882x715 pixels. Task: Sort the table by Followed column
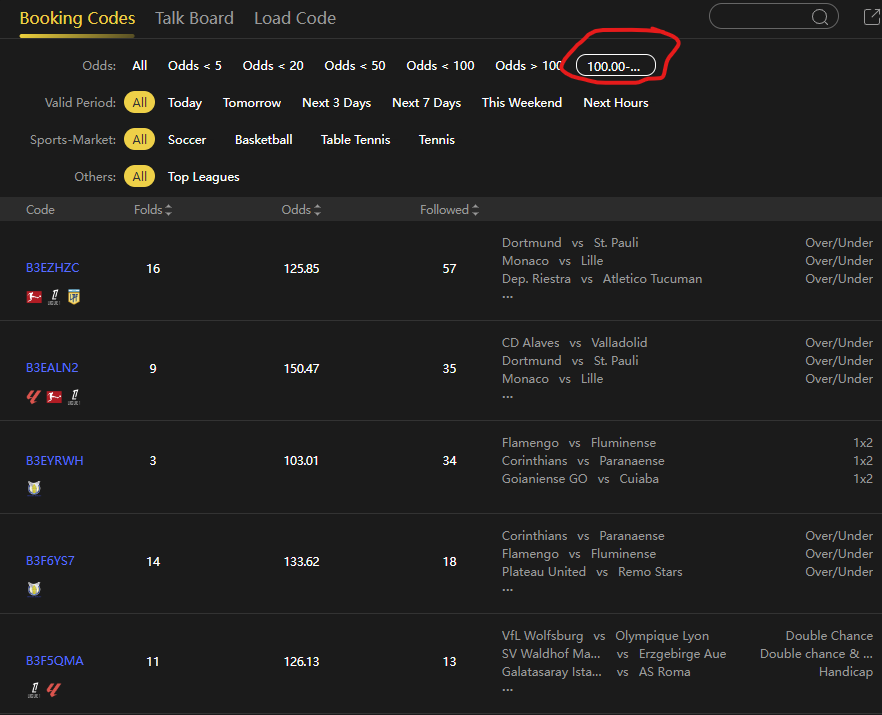[x=449, y=210]
